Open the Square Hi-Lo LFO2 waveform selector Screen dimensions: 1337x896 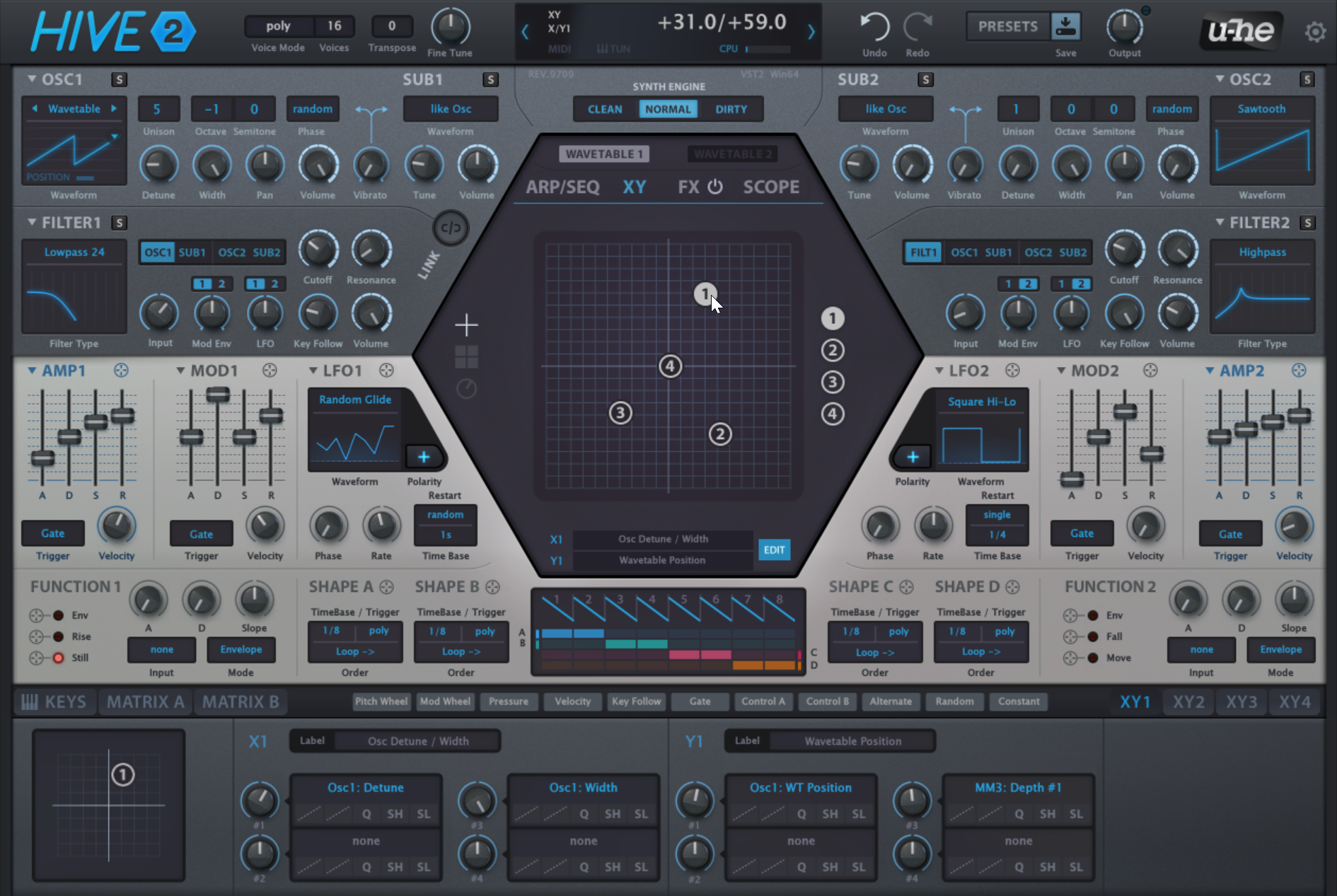[x=982, y=402]
